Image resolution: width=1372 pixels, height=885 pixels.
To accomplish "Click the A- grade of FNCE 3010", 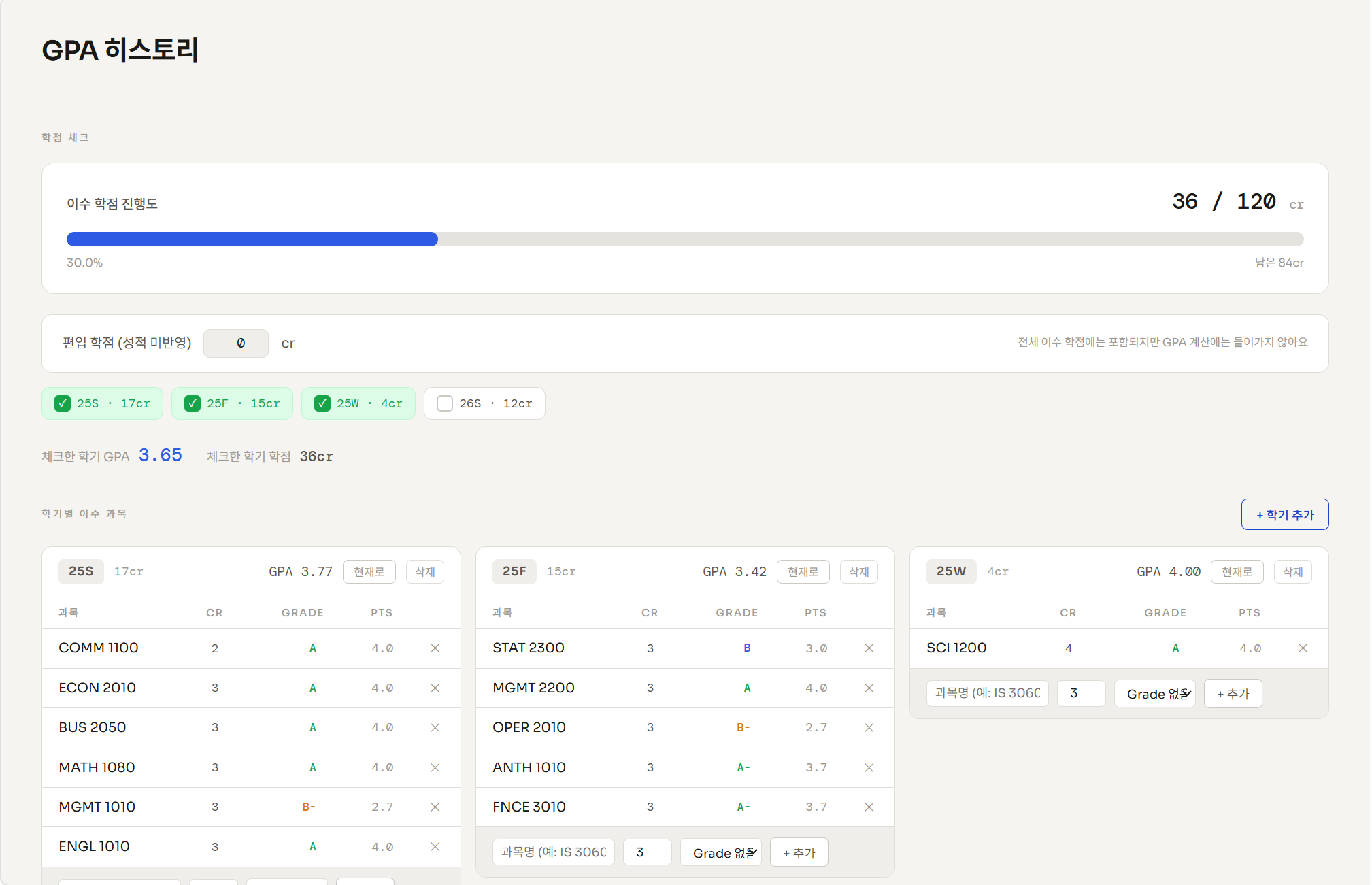I will pos(743,807).
